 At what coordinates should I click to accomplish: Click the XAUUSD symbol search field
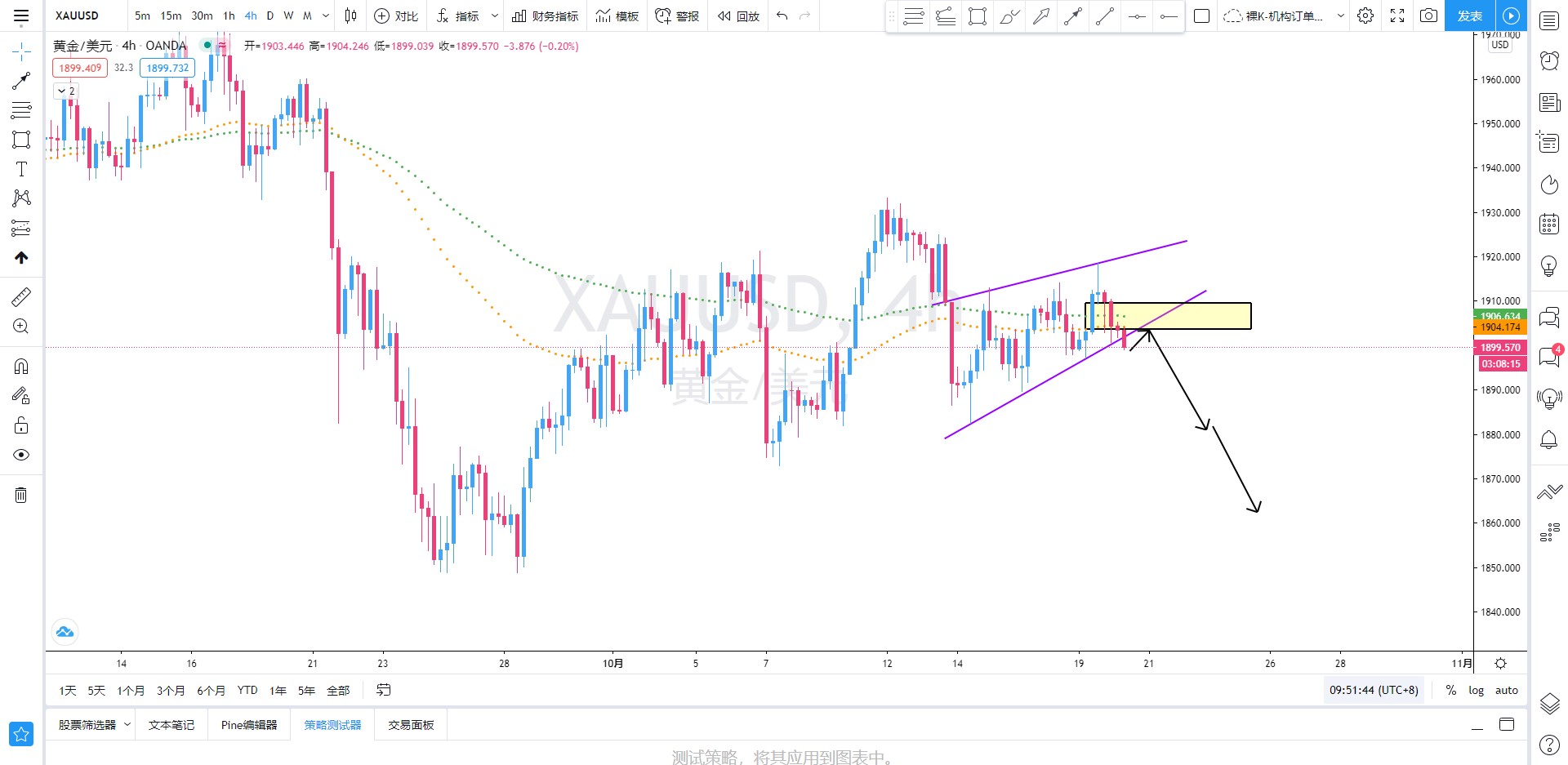(x=86, y=16)
